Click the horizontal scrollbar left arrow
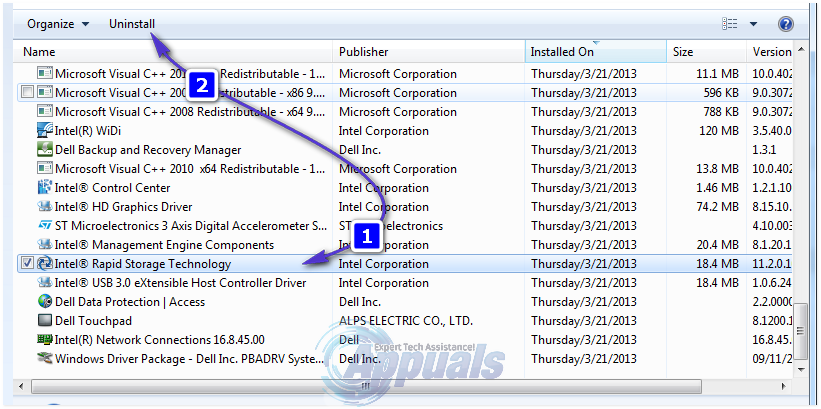The image size is (821, 409). (x=22, y=386)
